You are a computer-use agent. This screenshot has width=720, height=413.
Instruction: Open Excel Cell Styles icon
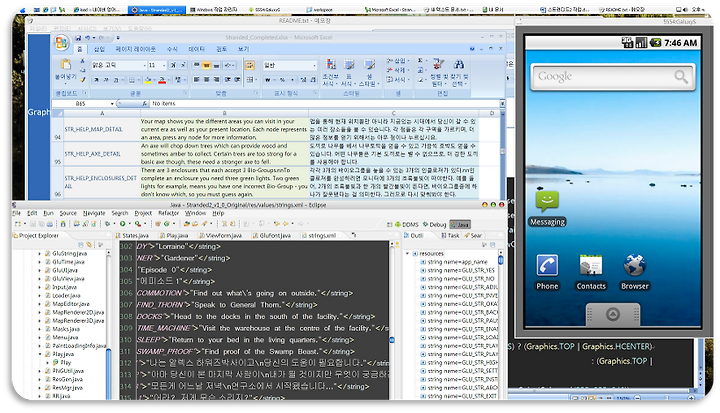point(369,64)
